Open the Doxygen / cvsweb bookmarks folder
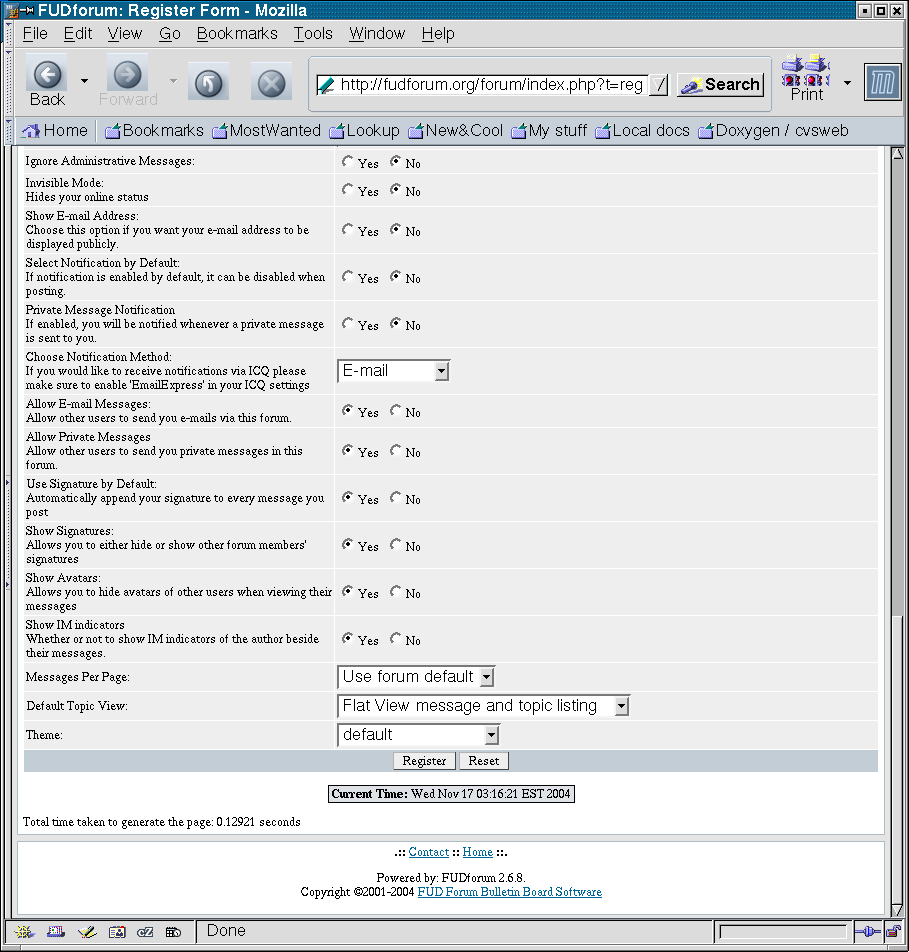Image resolution: width=909 pixels, height=952 pixels. click(773, 131)
